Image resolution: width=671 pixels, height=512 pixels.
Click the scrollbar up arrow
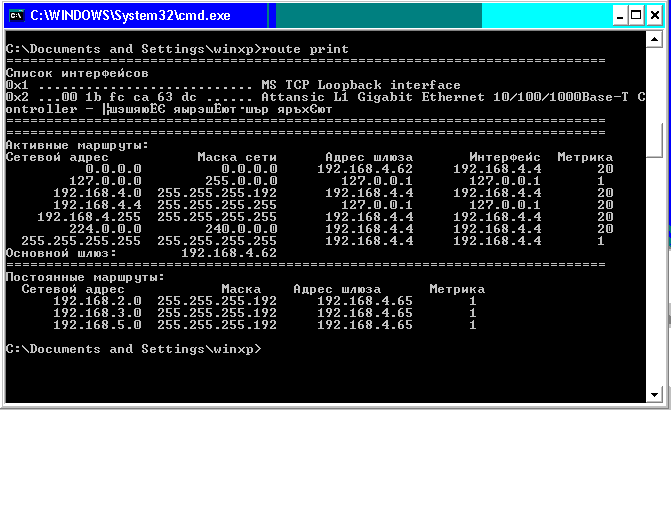pyautogui.click(x=654, y=40)
